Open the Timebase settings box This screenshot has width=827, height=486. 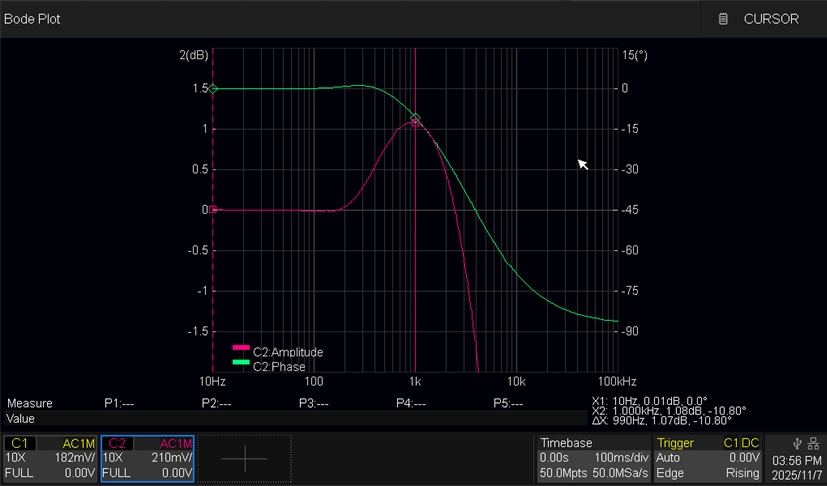coord(593,458)
